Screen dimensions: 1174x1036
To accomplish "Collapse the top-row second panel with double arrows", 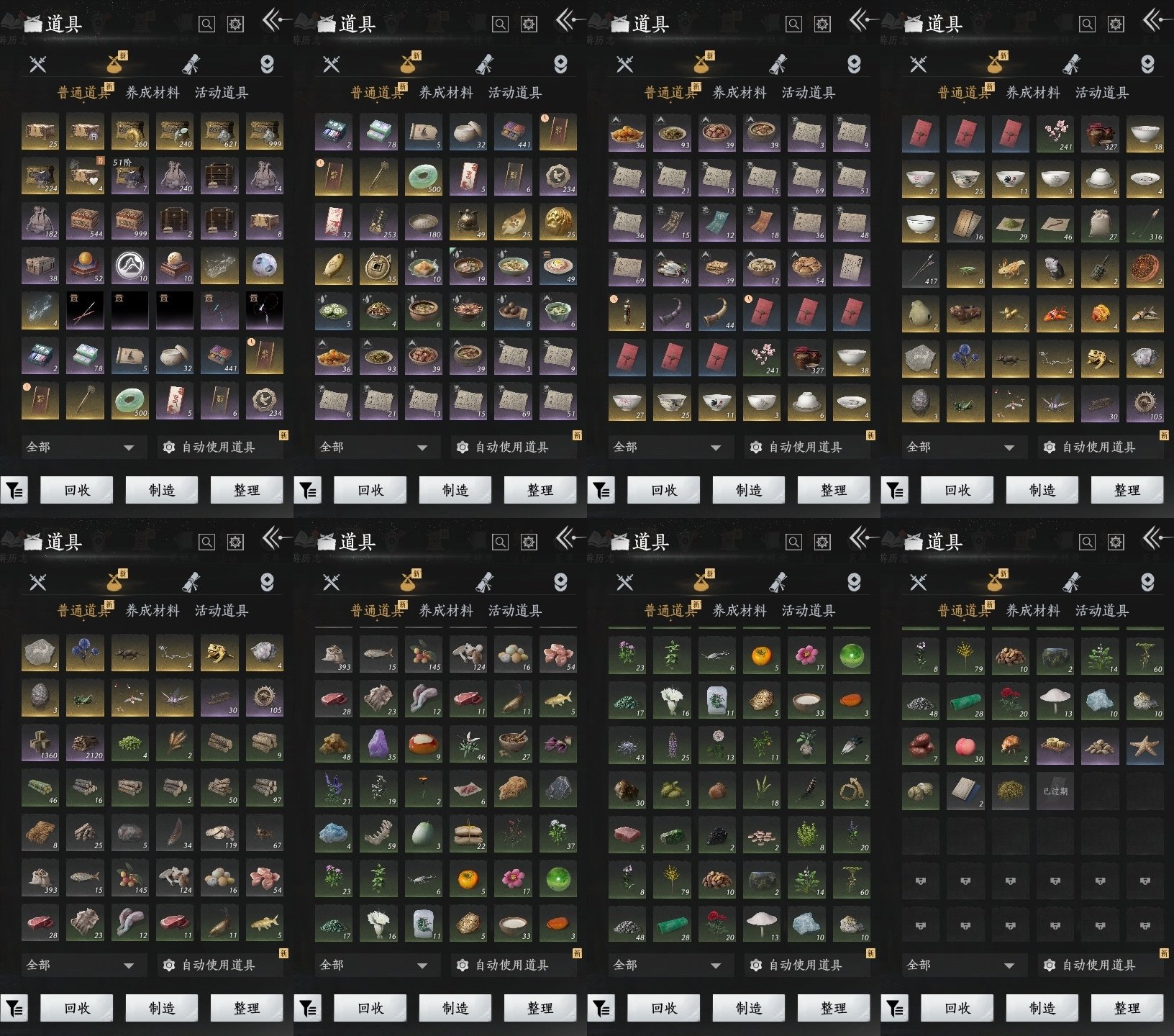I will click(568, 19).
